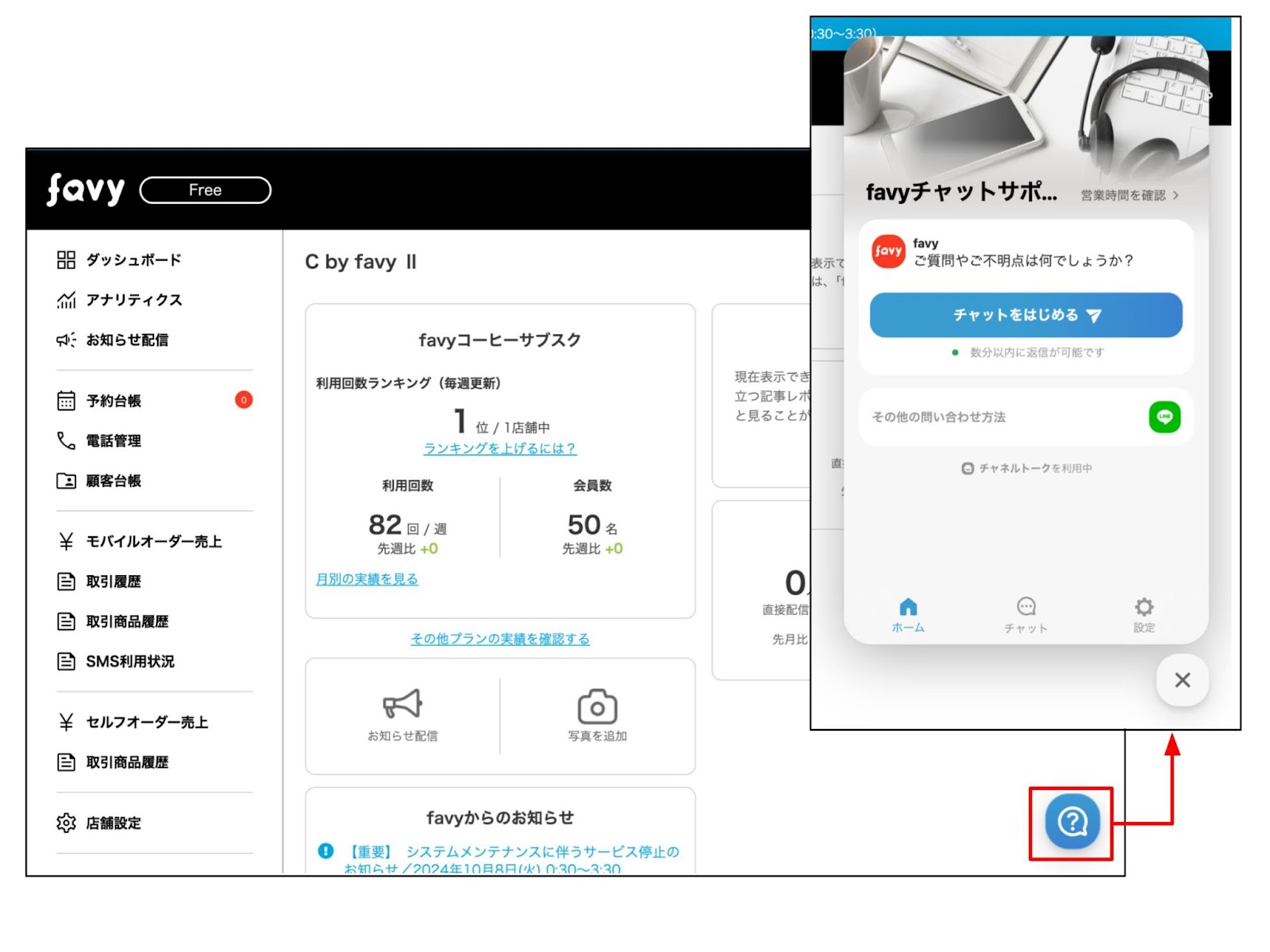Switch to 設定 tab in chat widget

pos(1144,616)
